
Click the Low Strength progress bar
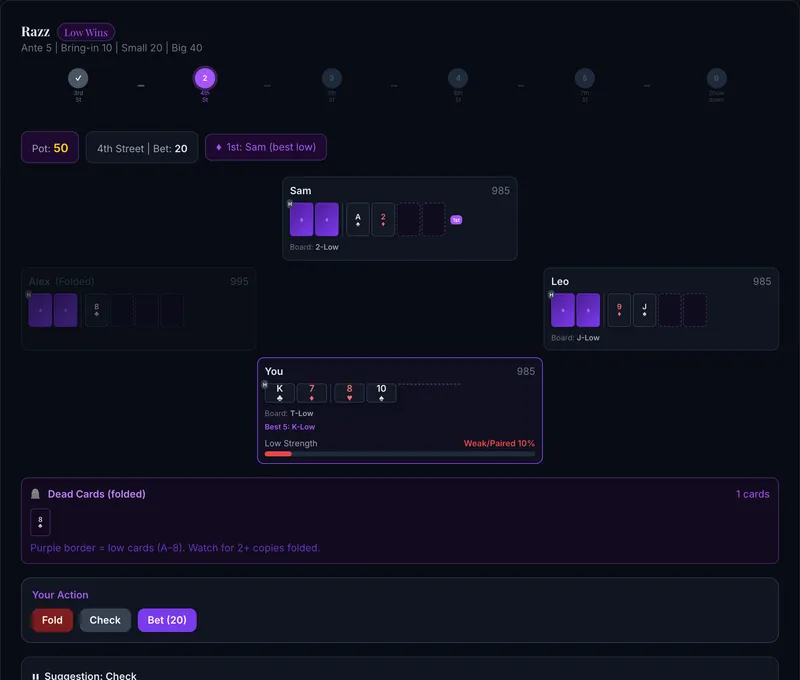click(x=399, y=454)
